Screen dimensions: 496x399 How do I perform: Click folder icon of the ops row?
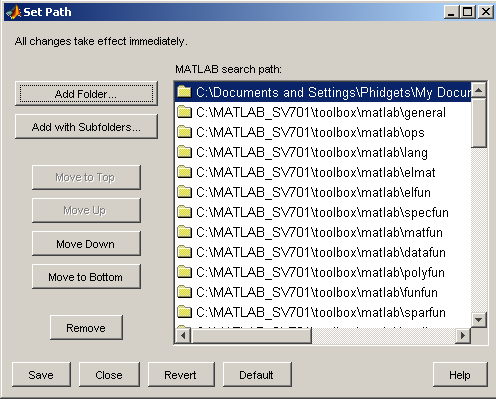point(184,132)
